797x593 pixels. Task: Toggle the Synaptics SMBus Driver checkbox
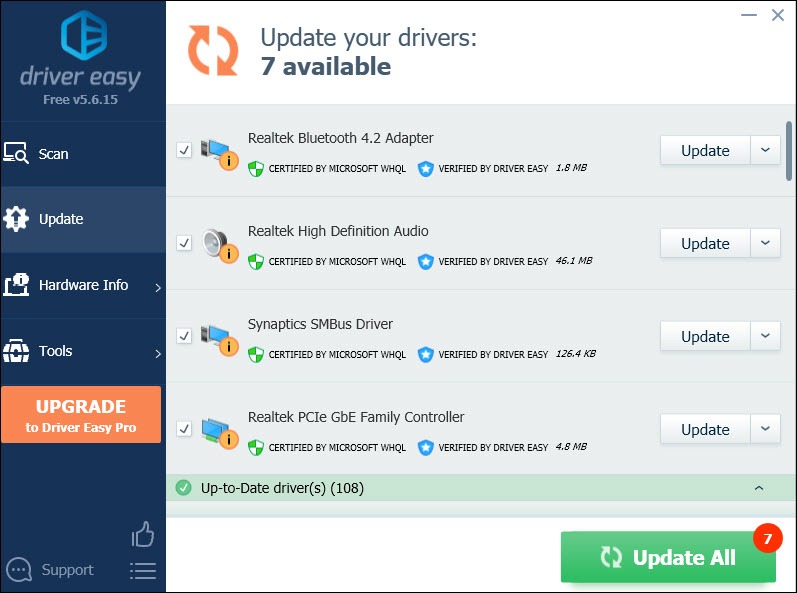(x=184, y=336)
